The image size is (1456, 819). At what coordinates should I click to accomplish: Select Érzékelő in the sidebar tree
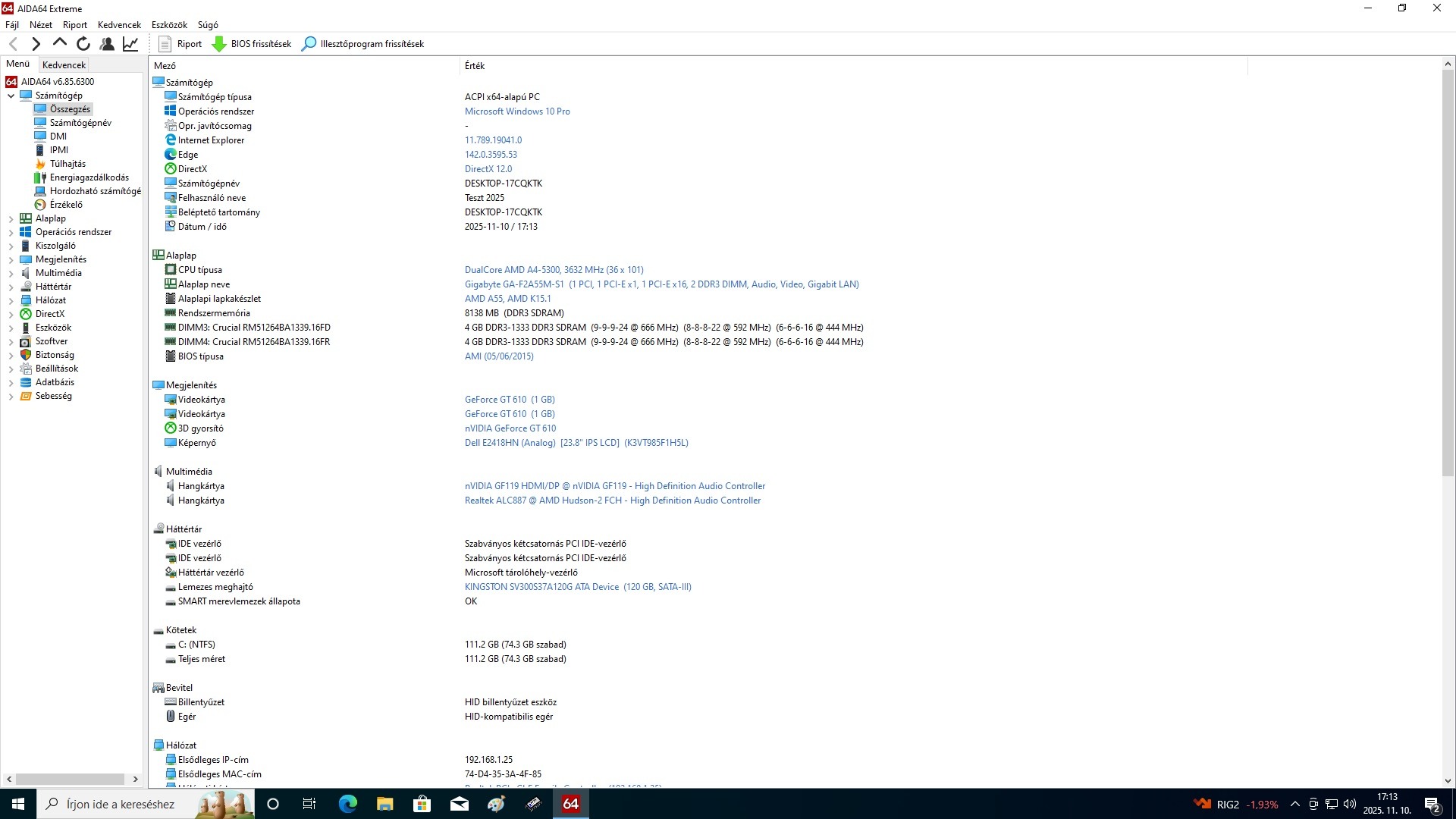coord(66,205)
